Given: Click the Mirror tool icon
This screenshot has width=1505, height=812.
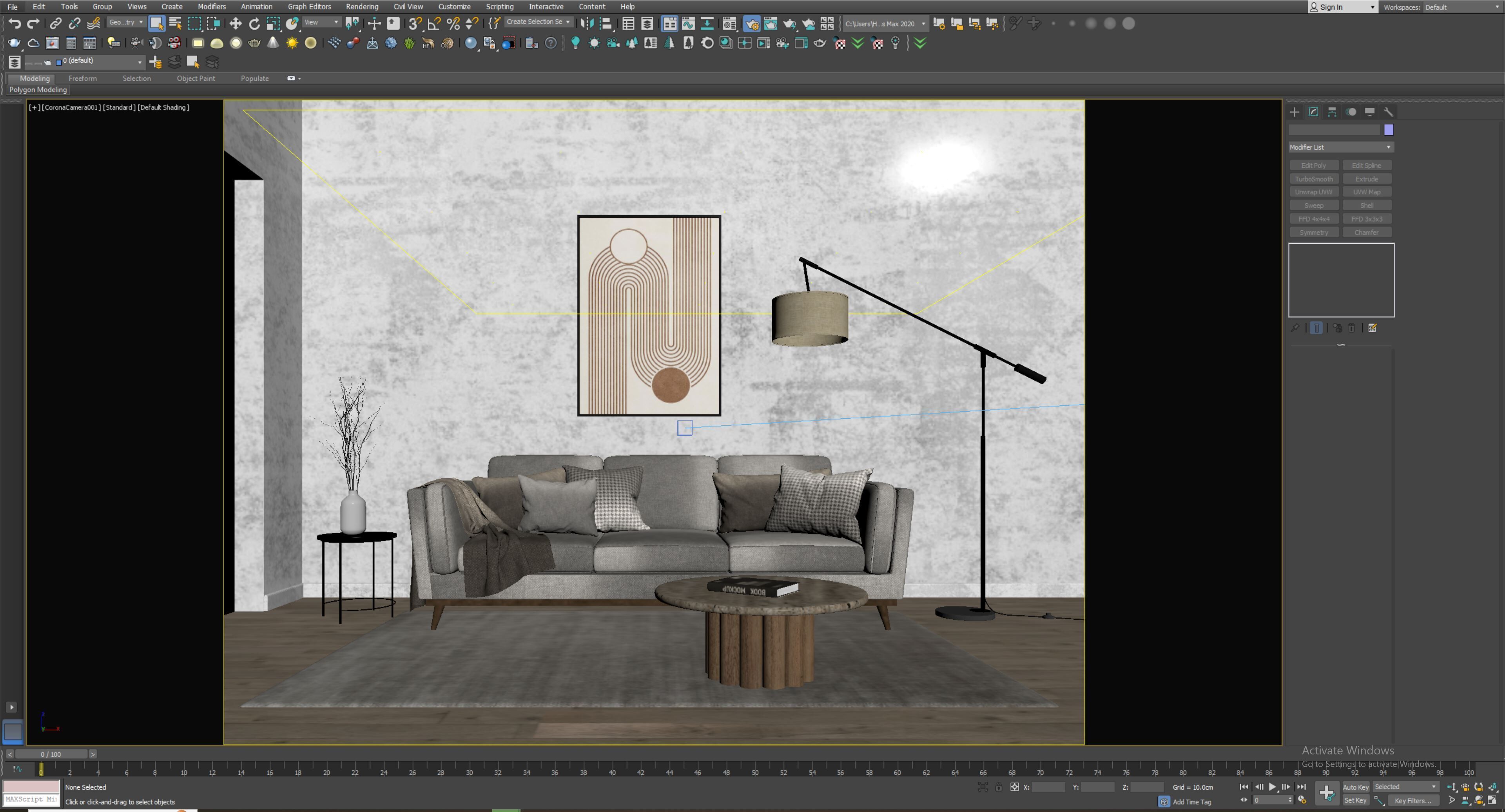Looking at the screenshot, I should (587, 24).
